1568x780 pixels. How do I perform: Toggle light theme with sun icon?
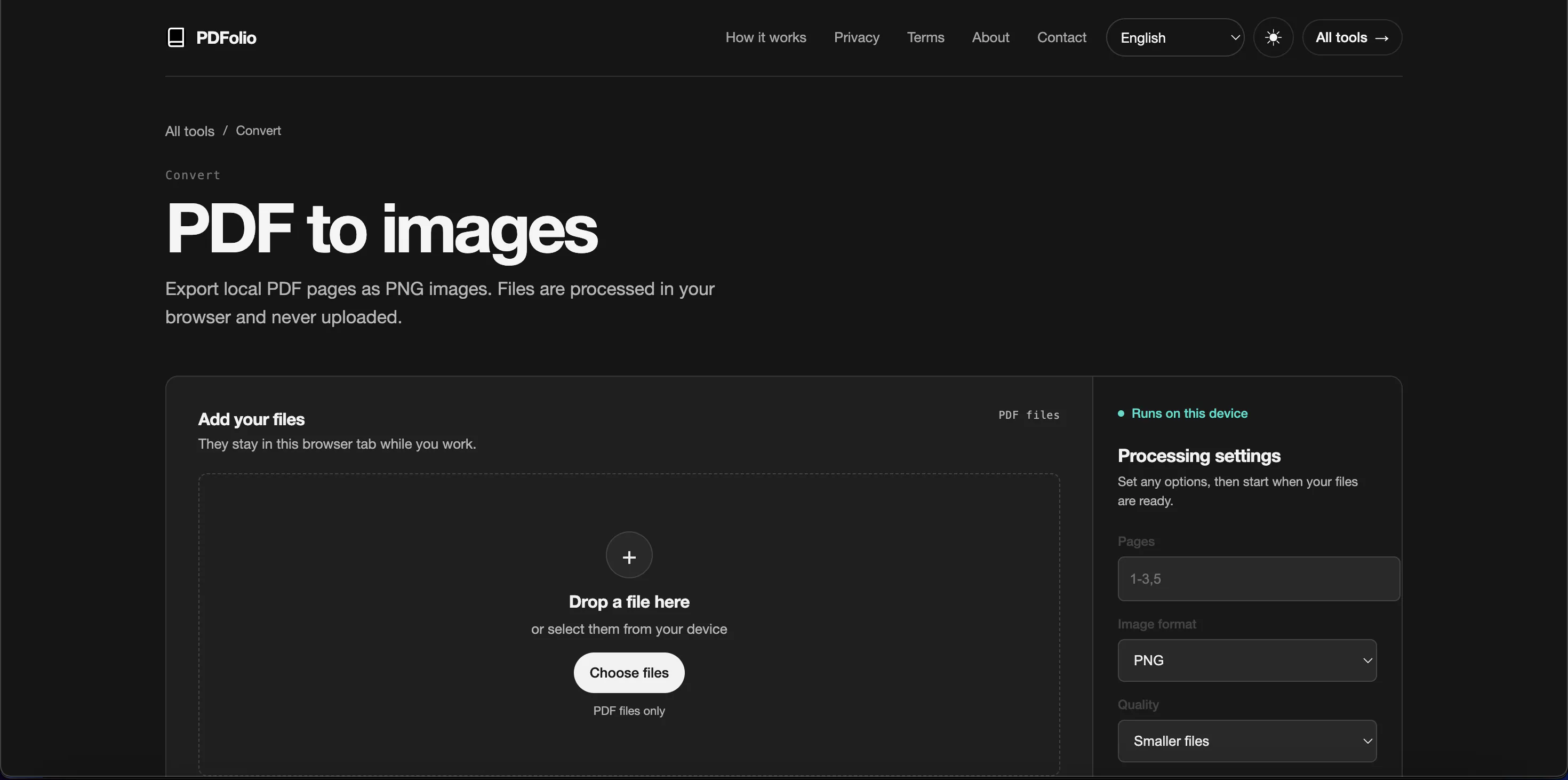click(1273, 38)
